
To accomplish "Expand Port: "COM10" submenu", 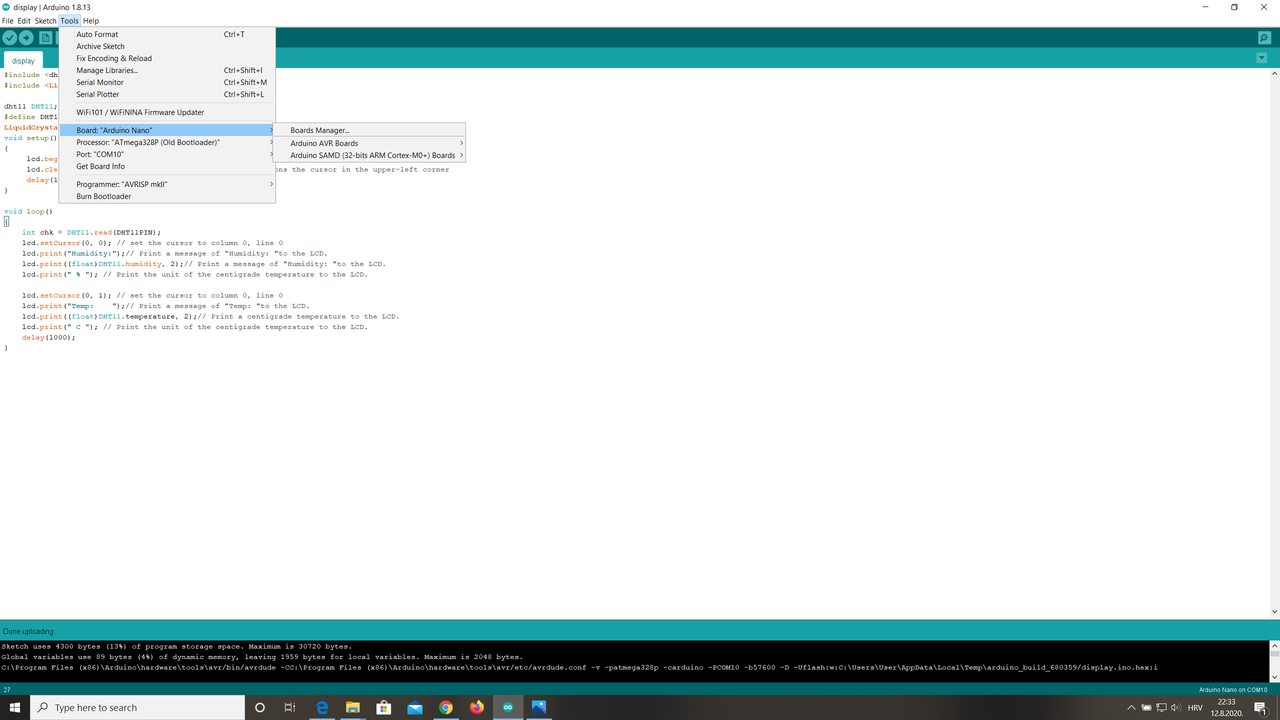I will pos(167,154).
